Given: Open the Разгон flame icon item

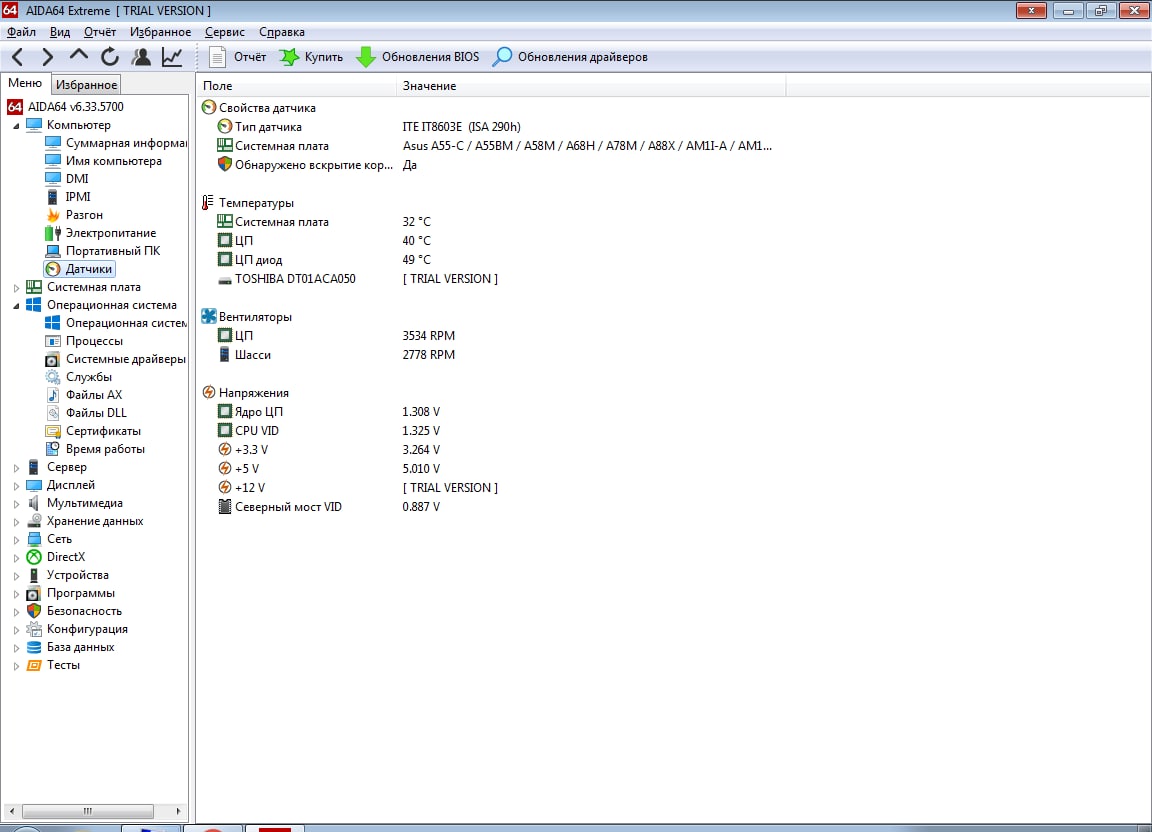Looking at the screenshot, I should pyautogui.click(x=74, y=215).
